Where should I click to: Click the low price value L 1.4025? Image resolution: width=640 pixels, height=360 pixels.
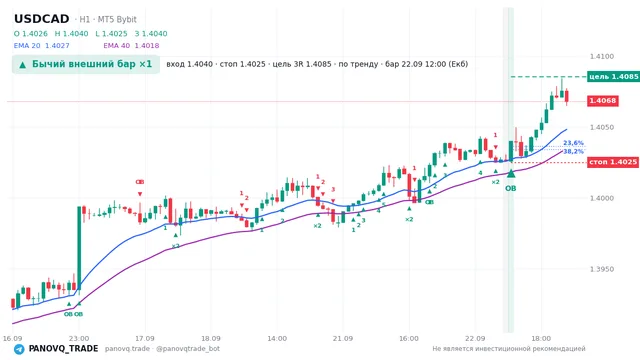pos(111,34)
